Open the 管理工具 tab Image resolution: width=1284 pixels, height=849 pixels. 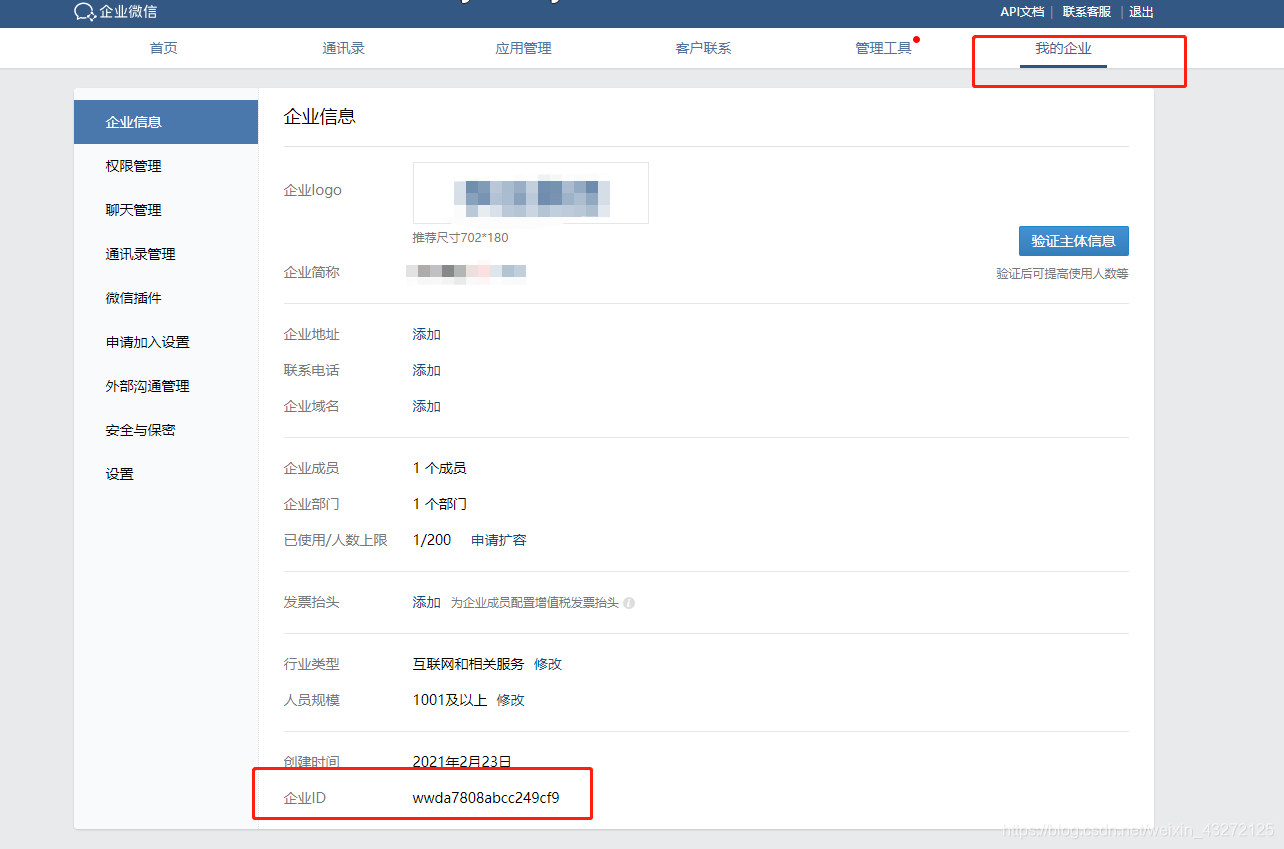tap(883, 48)
